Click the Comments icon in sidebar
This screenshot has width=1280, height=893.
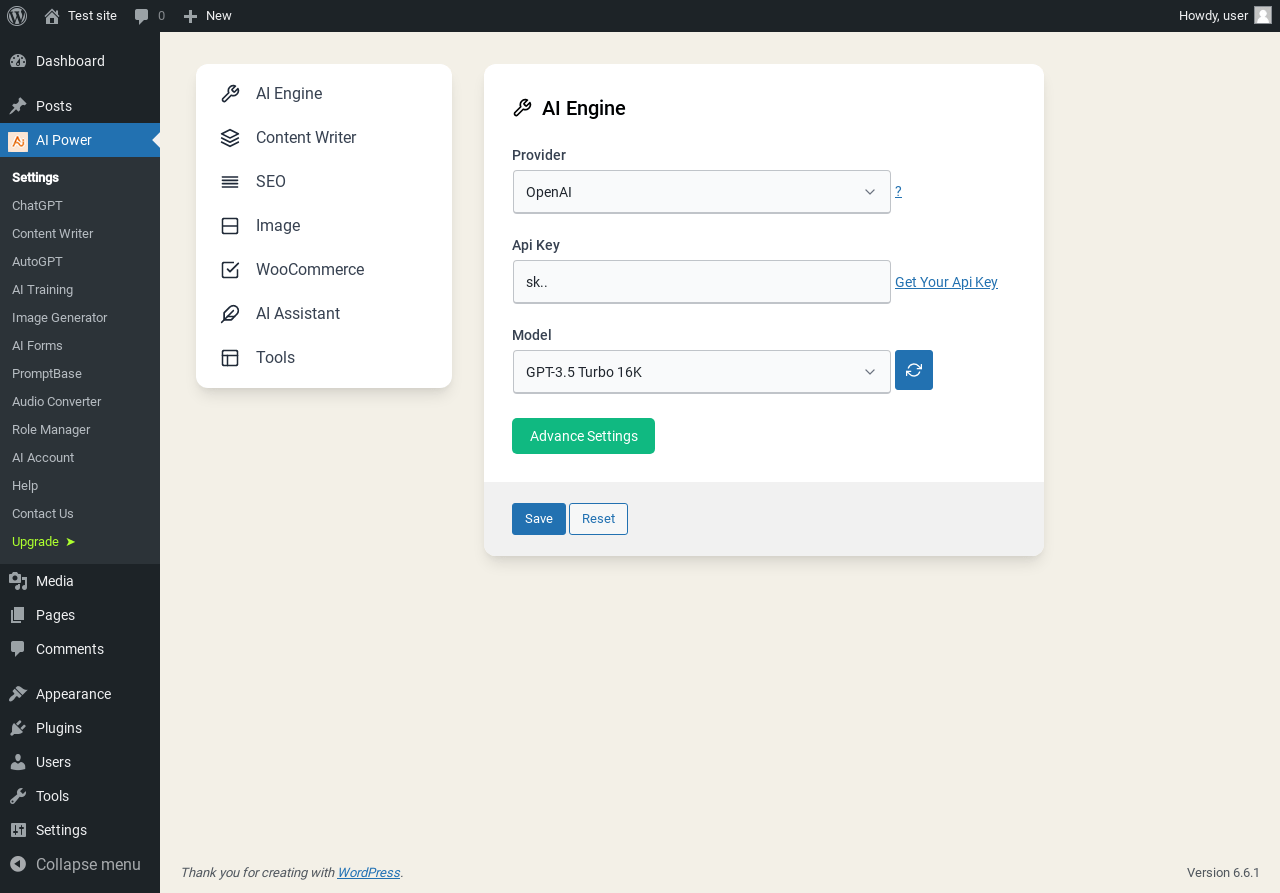18,649
